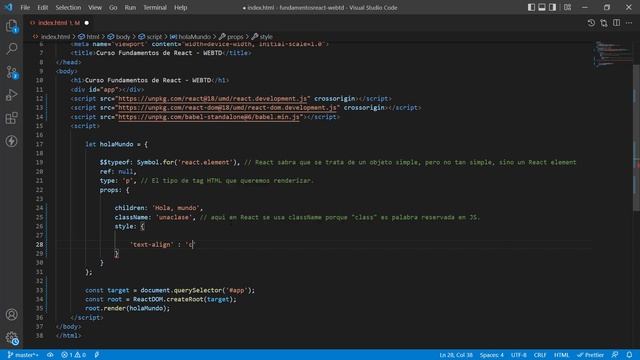
Task: Change indentation via Spaces: 4
Action: [491, 355]
